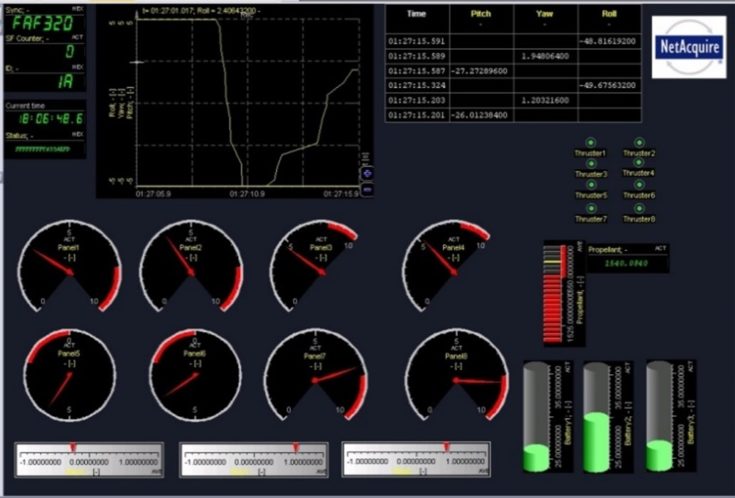Click the Battery1 cylinder level gauge
The image size is (735, 498).
coord(536,416)
